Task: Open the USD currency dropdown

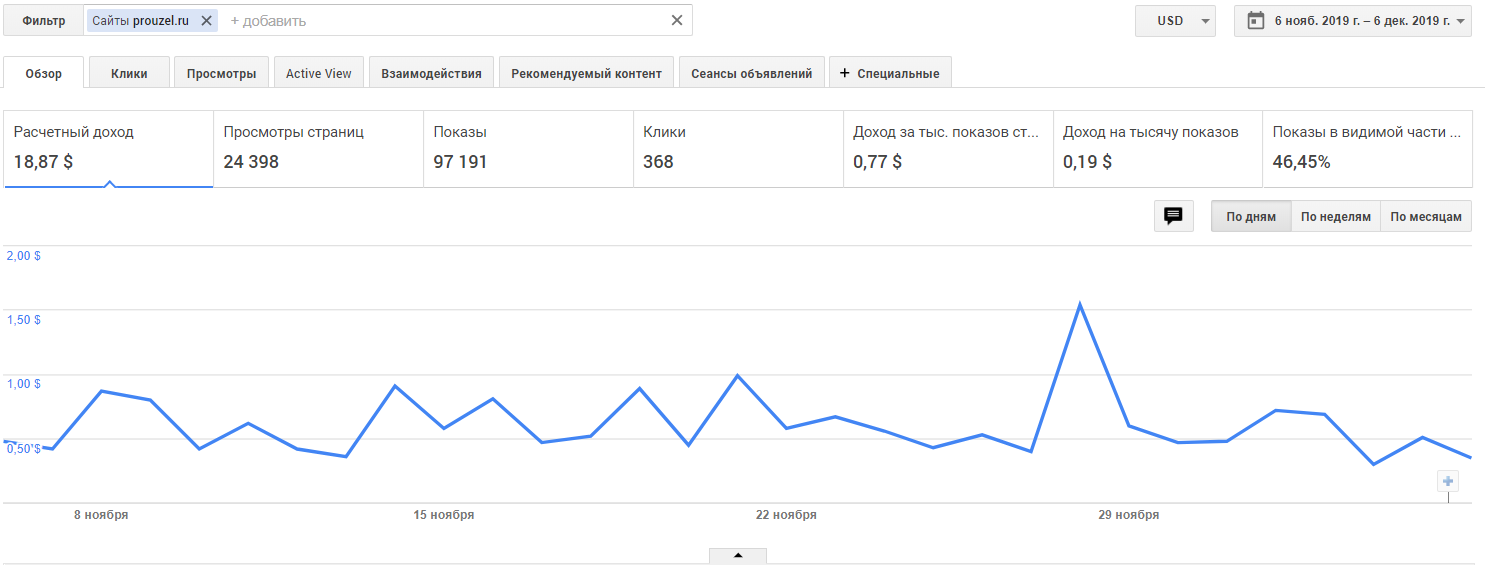Action: click(x=1175, y=21)
